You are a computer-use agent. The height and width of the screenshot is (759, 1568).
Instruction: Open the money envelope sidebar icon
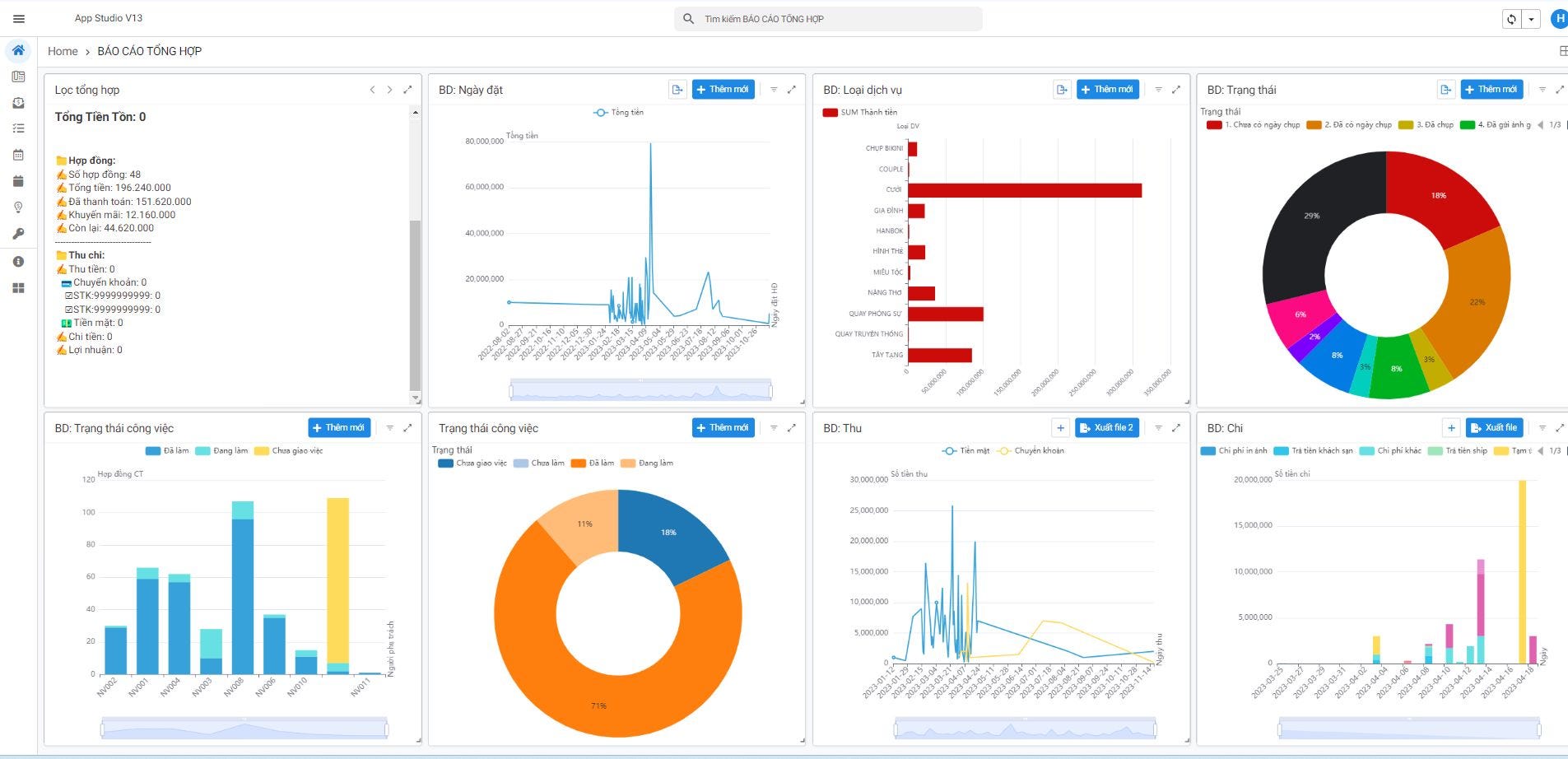pyautogui.click(x=18, y=103)
